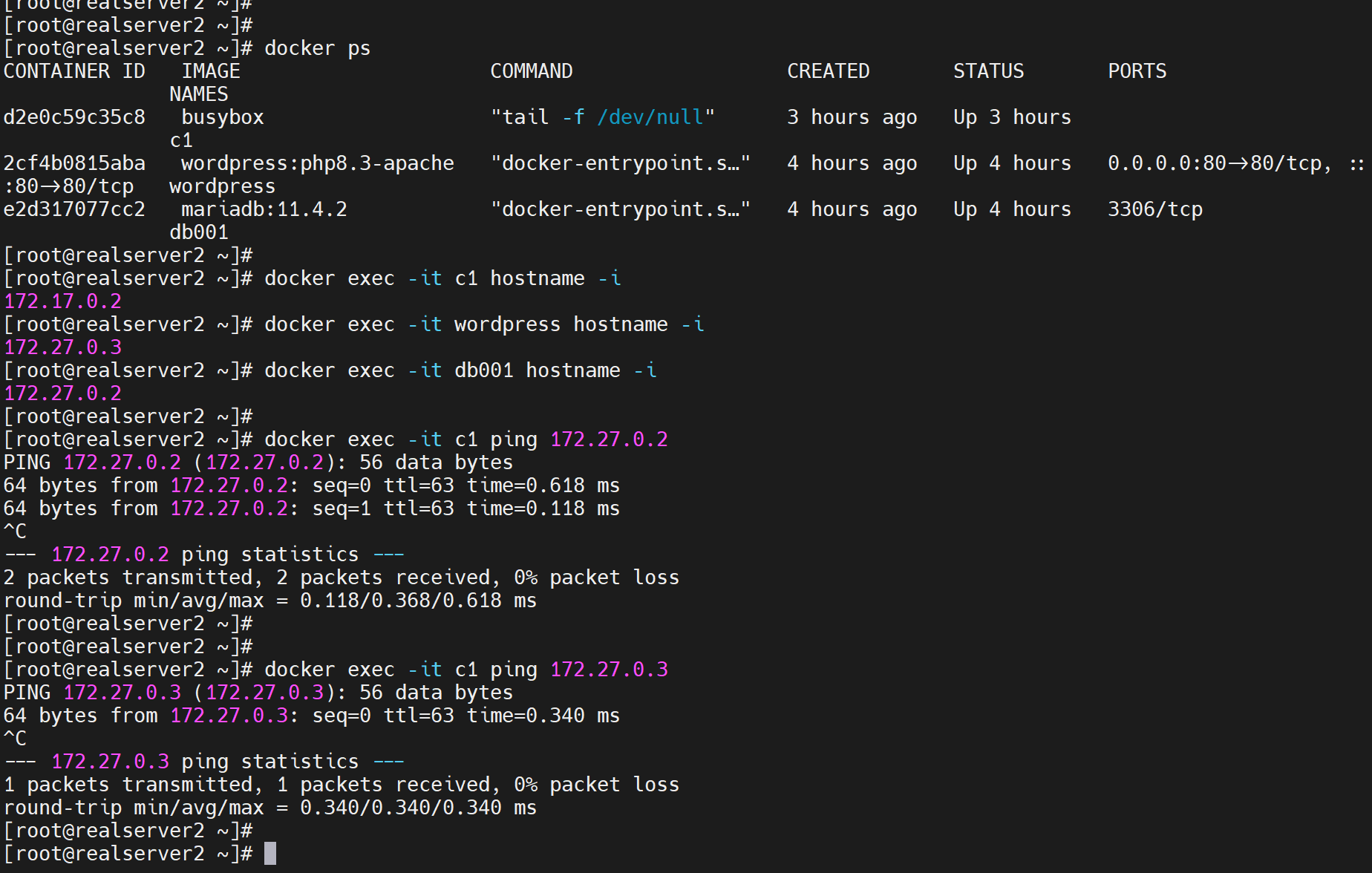Click the terminal cursor block at the last prompt
The image size is (1372, 873).
(270, 854)
